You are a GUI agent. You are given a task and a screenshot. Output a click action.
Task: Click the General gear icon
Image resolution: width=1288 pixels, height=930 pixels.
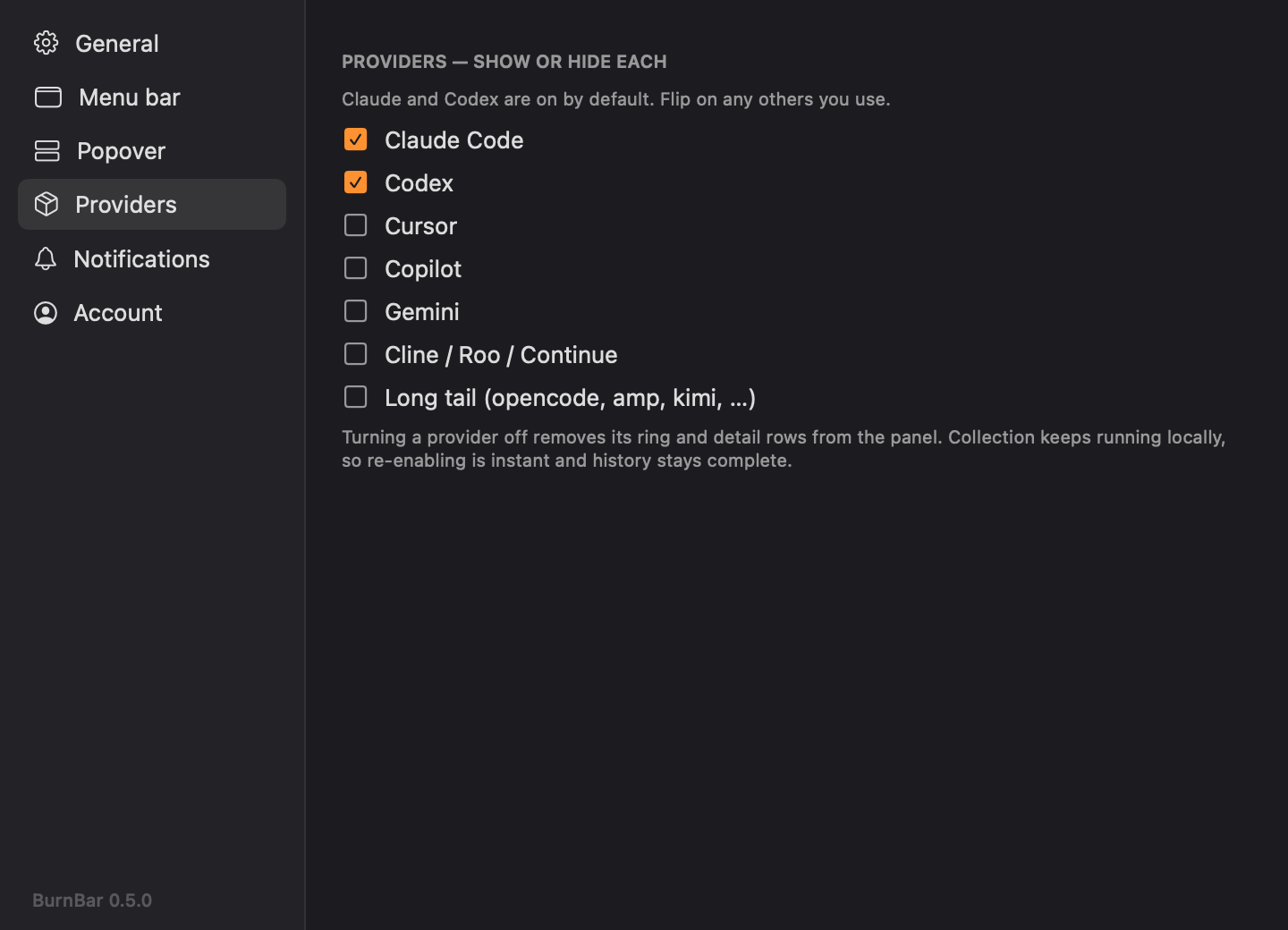[47, 43]
